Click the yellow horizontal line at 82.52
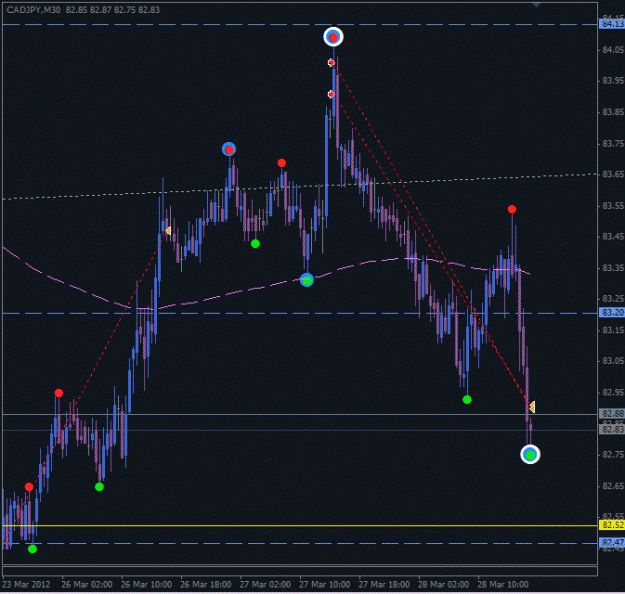Viewport: 625px width, 594px height. [300, 525]
